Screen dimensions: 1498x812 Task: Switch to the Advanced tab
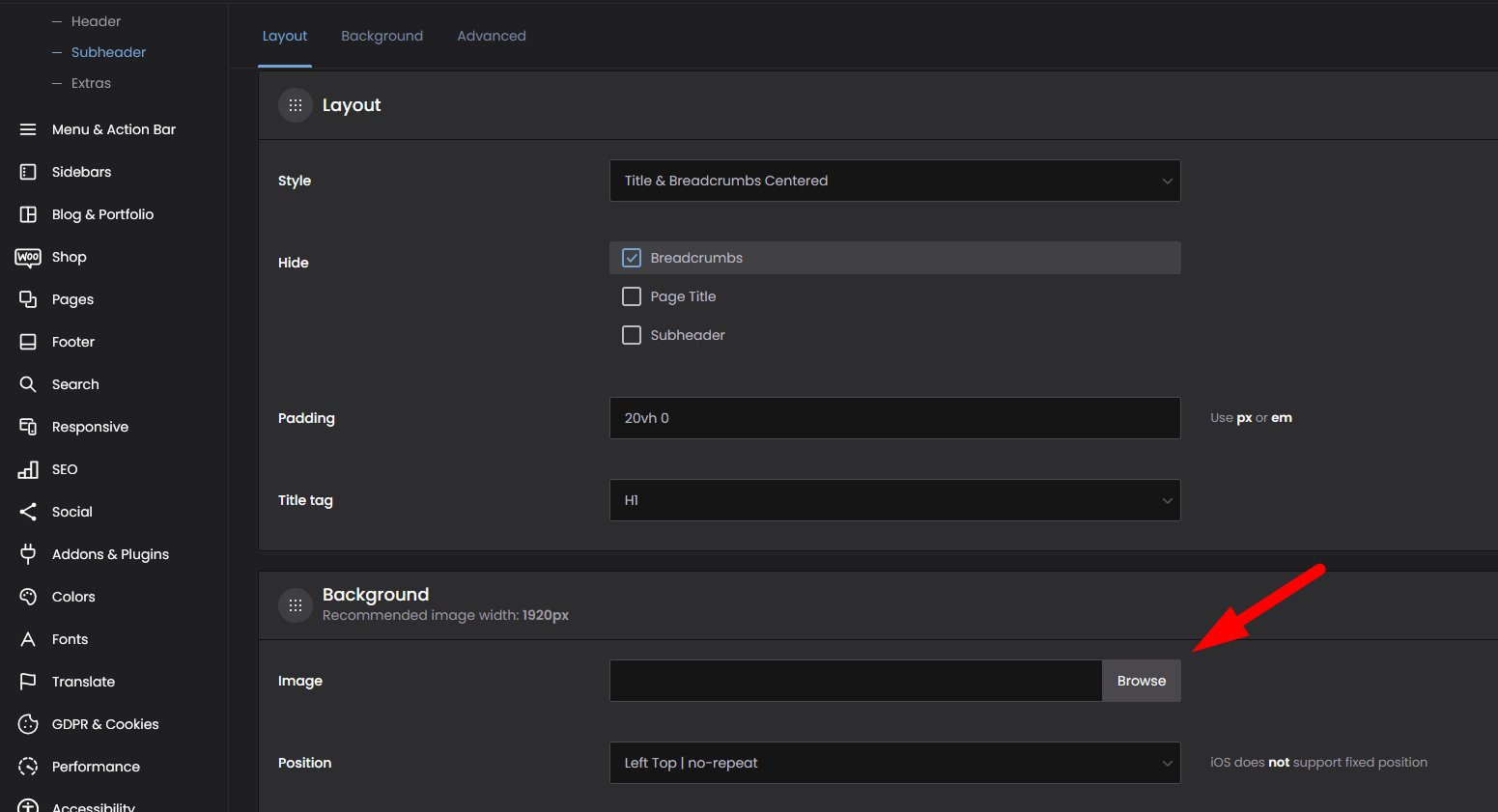(492, 36)
